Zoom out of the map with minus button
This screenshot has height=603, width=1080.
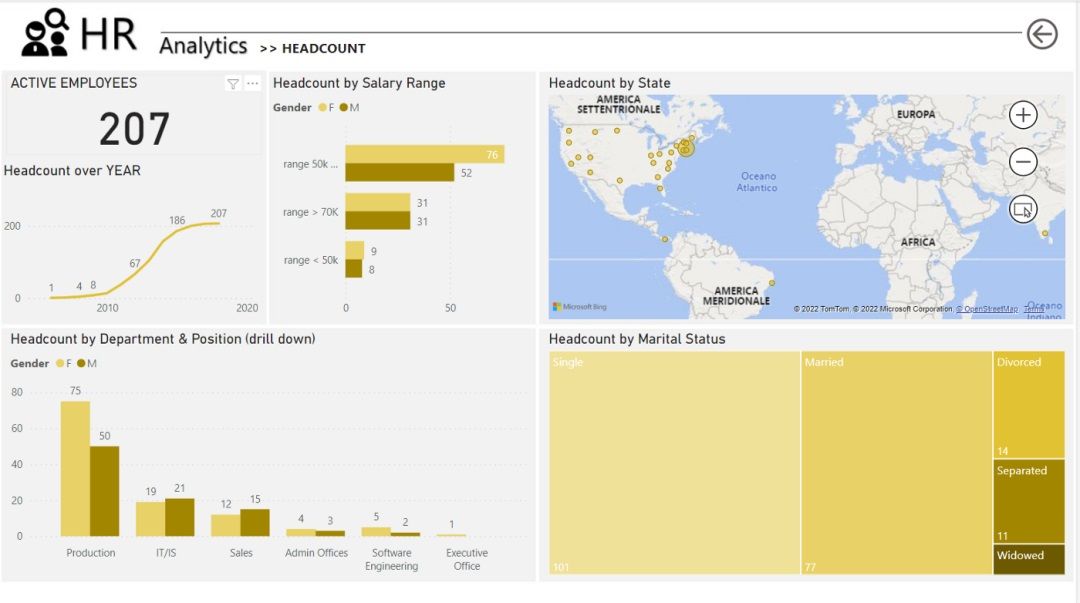(1023, 162)
